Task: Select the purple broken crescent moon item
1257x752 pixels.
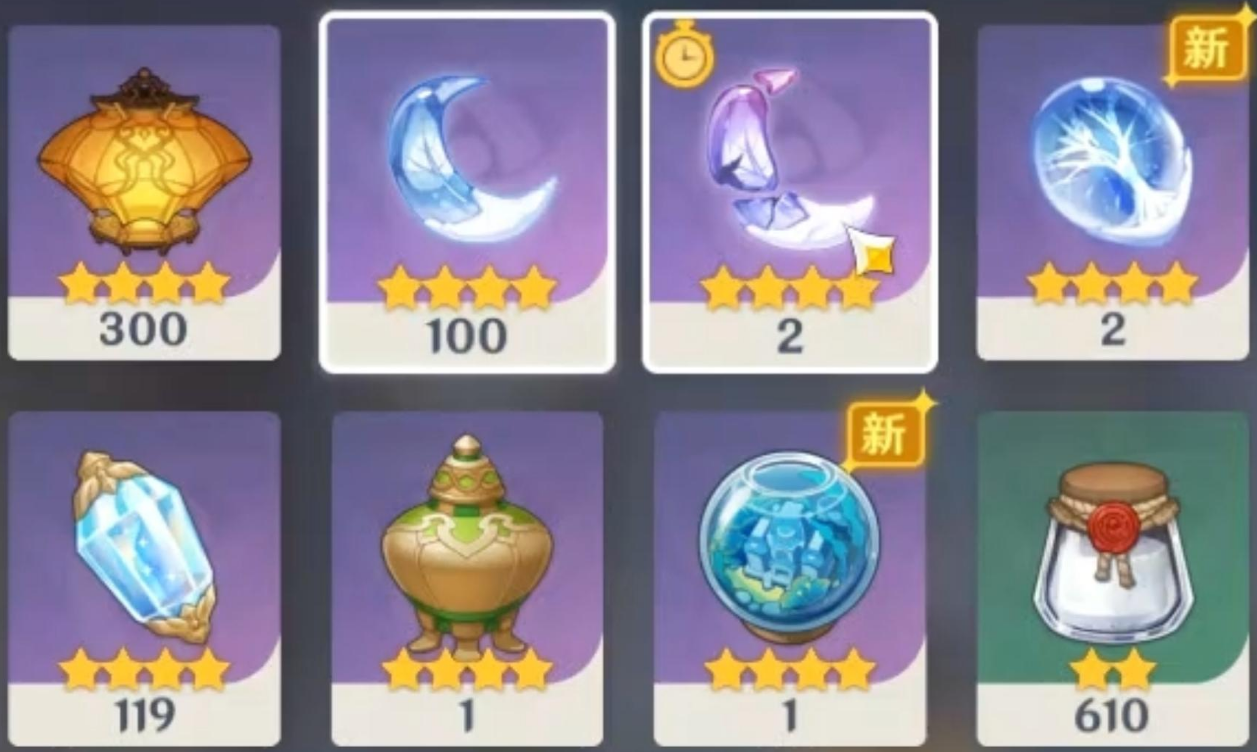Action: [x=790, y=192]
